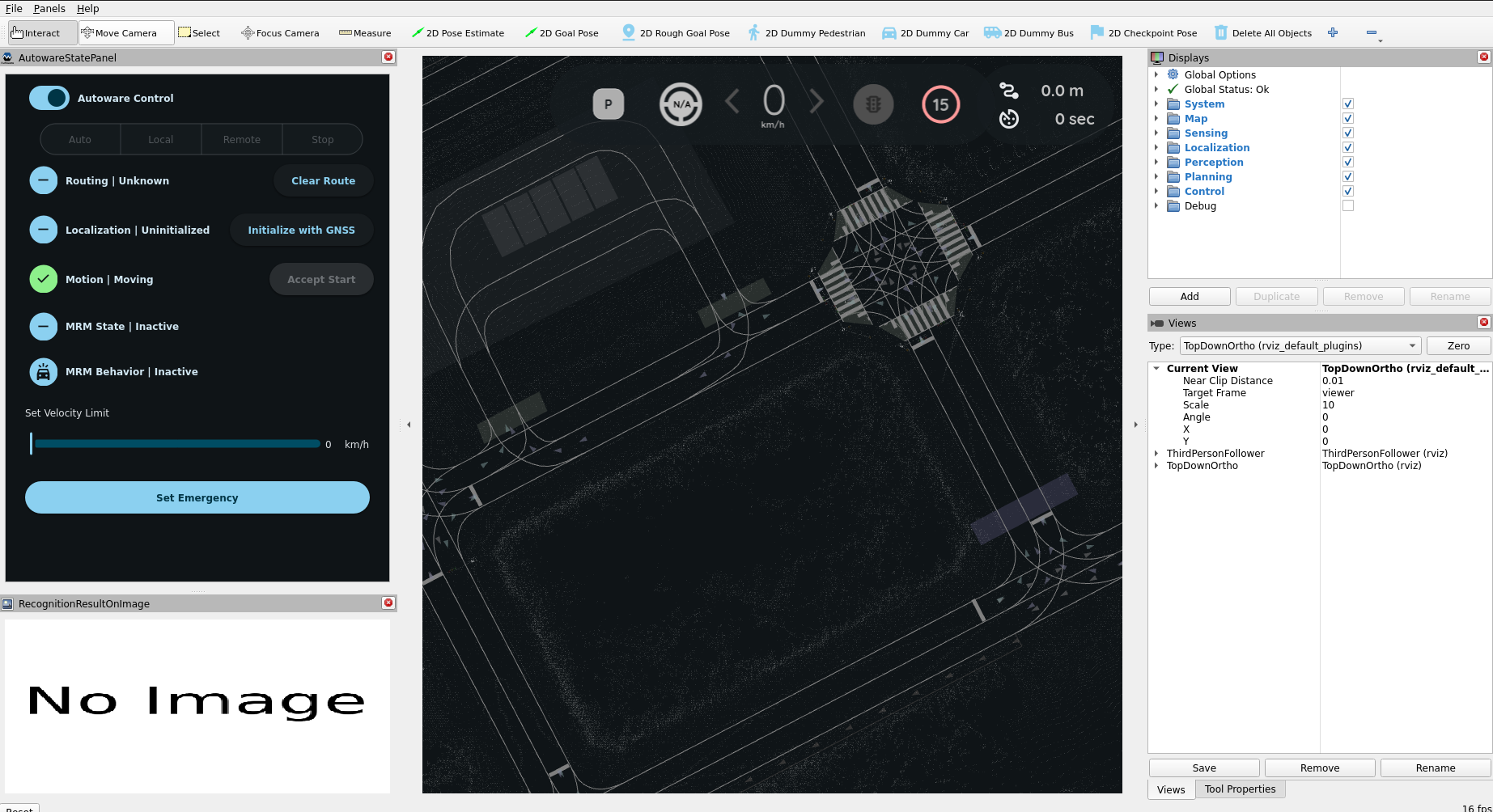Click Initialize with GNSS button
Image resolution: width=1493 pixels, height=812 pixels.
301,230
